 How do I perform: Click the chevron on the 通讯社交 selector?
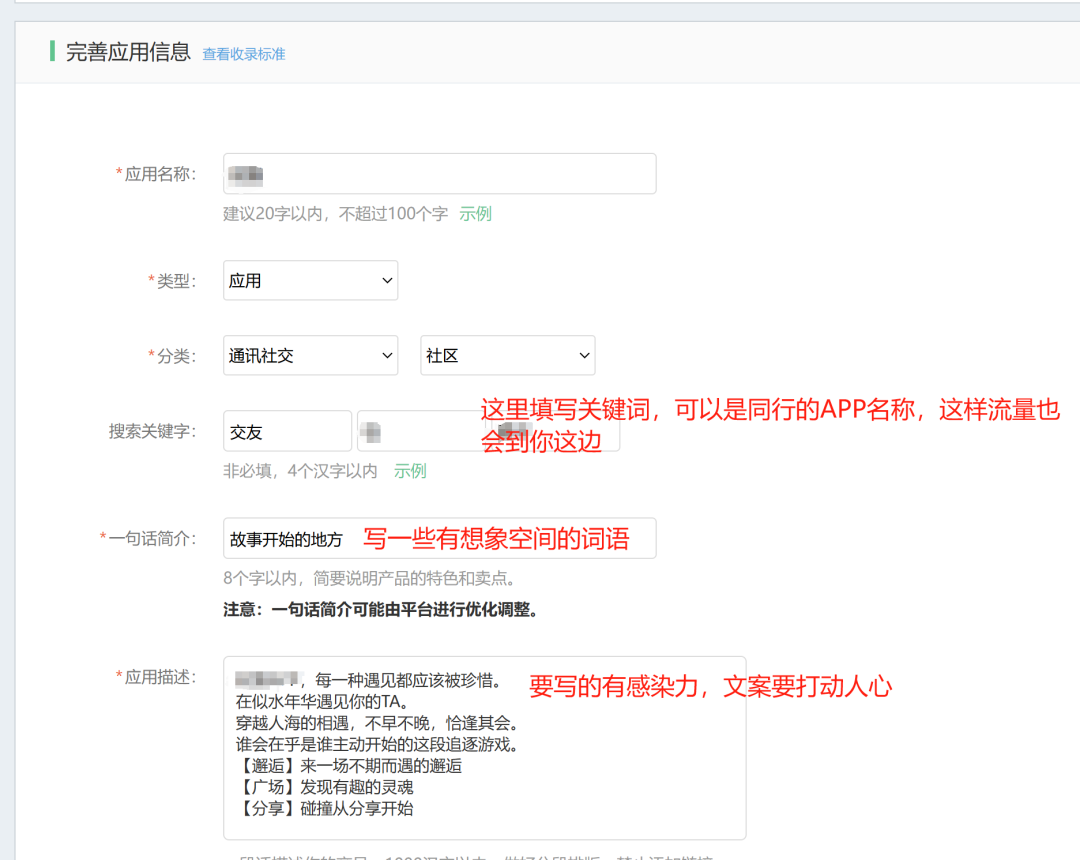click(x=386, y=355)
